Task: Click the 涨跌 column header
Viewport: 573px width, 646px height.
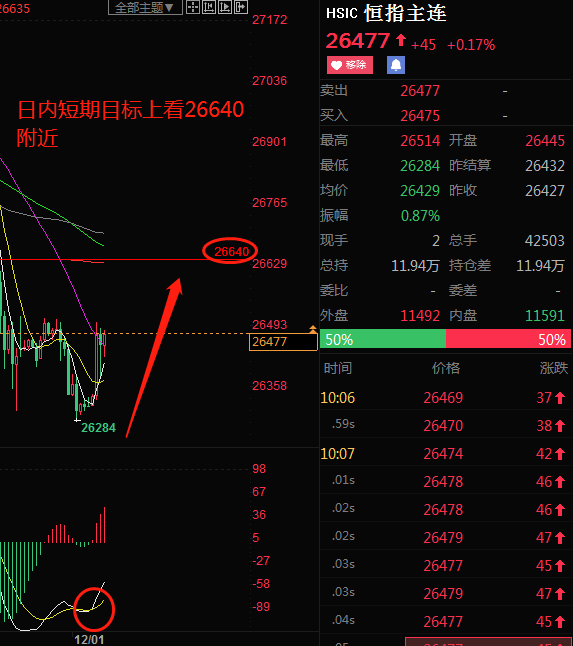Action: [x=554, y=368]
